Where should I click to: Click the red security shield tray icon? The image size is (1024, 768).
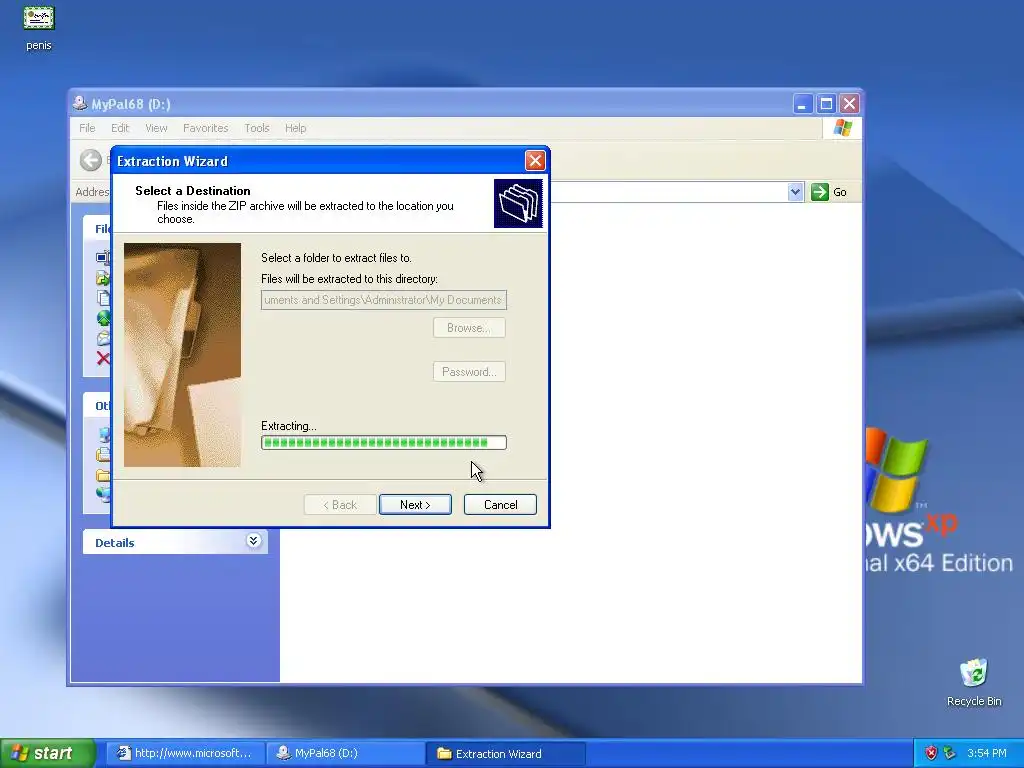point(931,753)
